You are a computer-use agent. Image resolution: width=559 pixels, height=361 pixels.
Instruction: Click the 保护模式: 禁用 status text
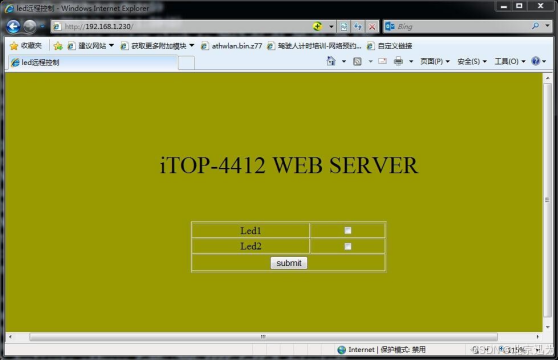click(403, 350)
